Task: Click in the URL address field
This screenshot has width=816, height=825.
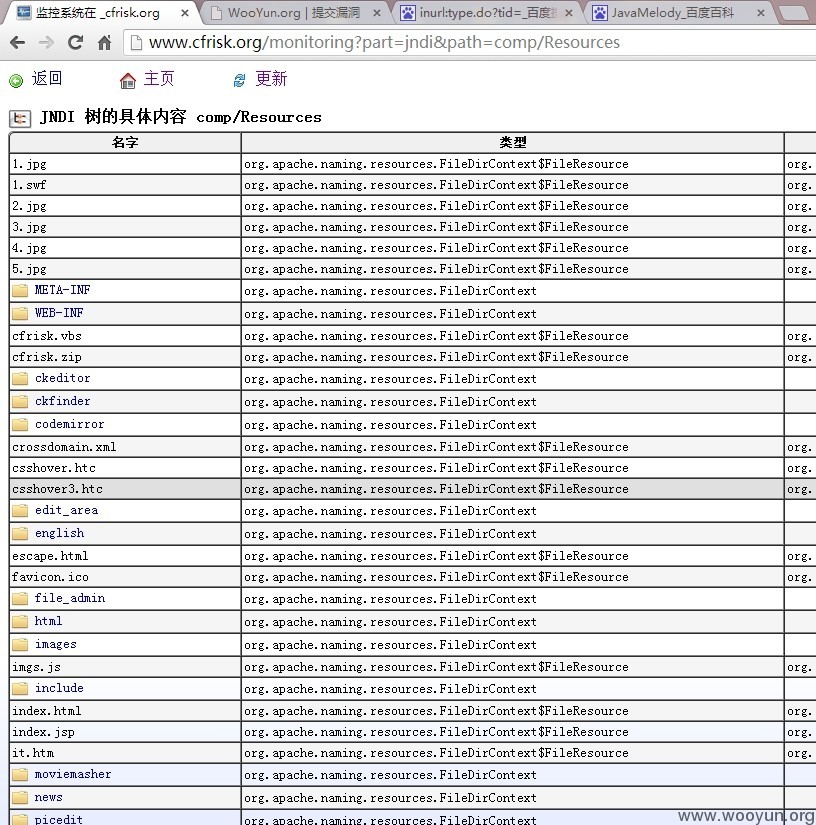Action: pyautogui.click(x=470, y=43)
